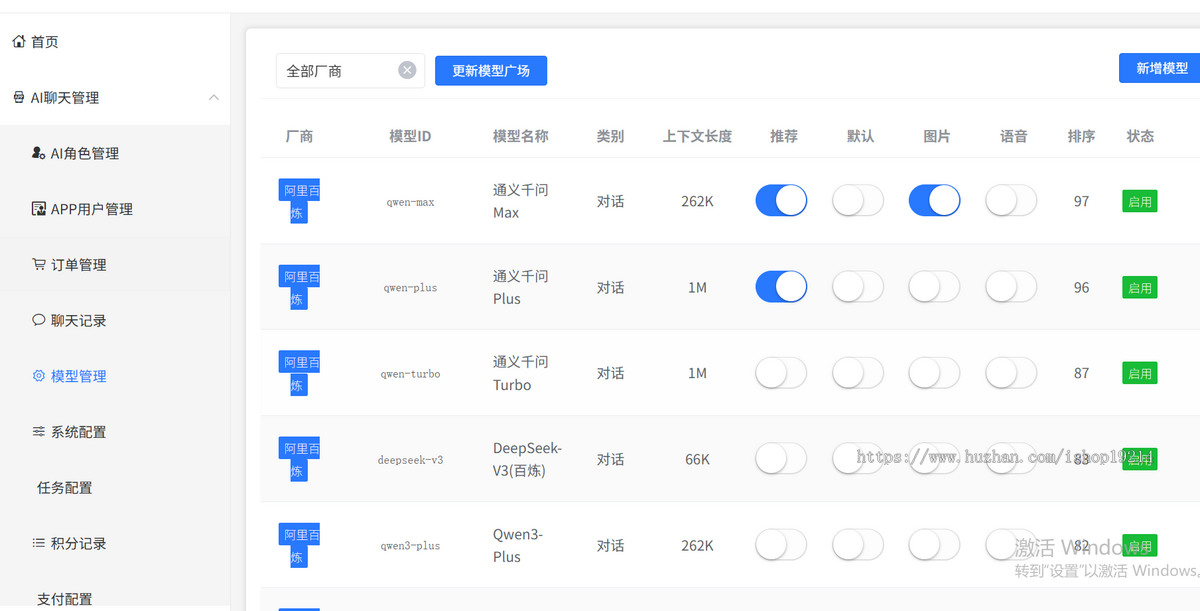Click the 更新模型广场 button
Image resolution: width=1200 pixels, height=611 pixels.
[x=491, y=71]
